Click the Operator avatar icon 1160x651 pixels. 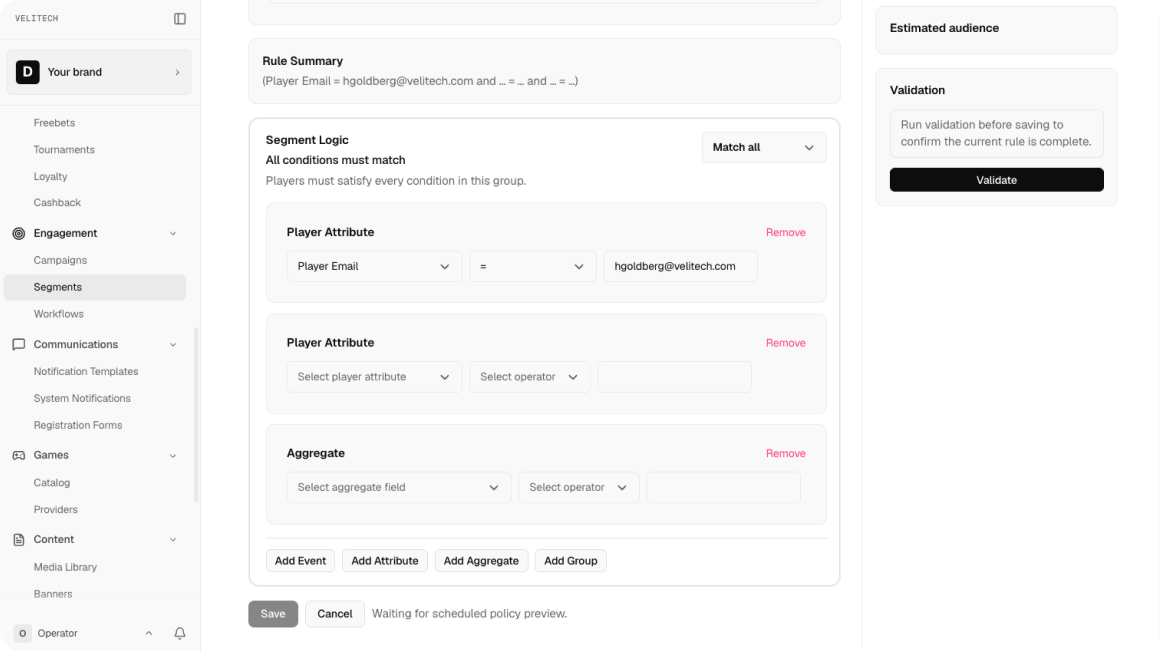click(22, 633)
